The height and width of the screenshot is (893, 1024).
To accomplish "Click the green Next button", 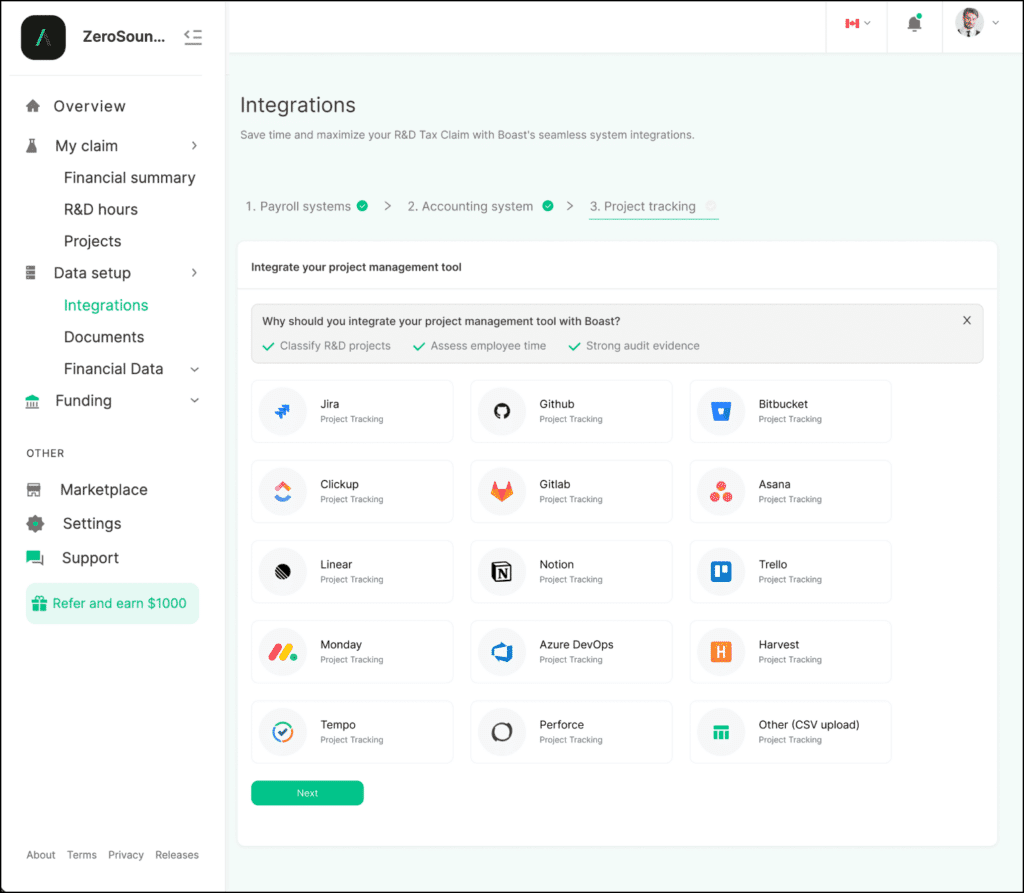I will click(x=307, y=793).
